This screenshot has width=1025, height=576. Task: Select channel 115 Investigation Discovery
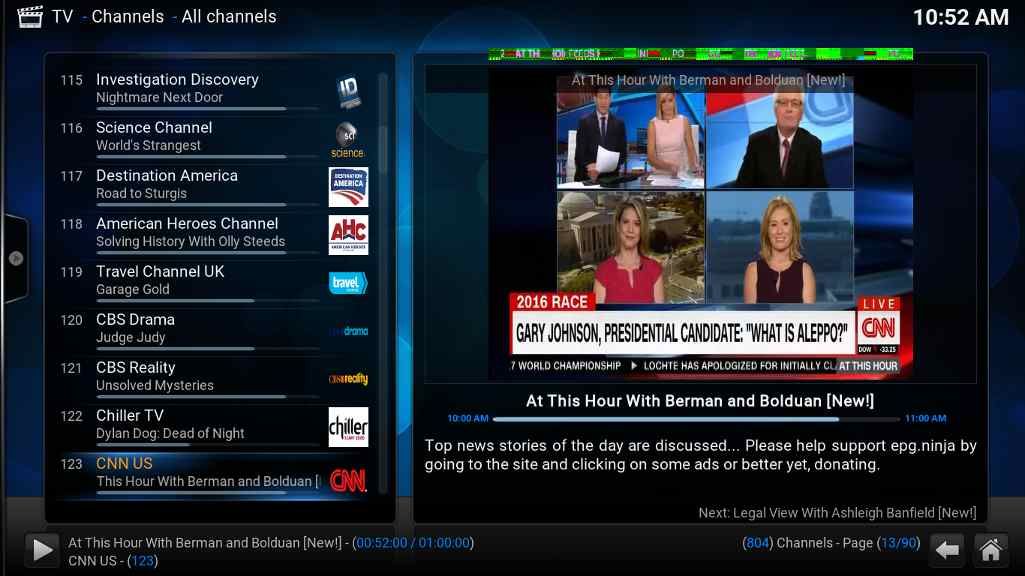pos(216,92)
